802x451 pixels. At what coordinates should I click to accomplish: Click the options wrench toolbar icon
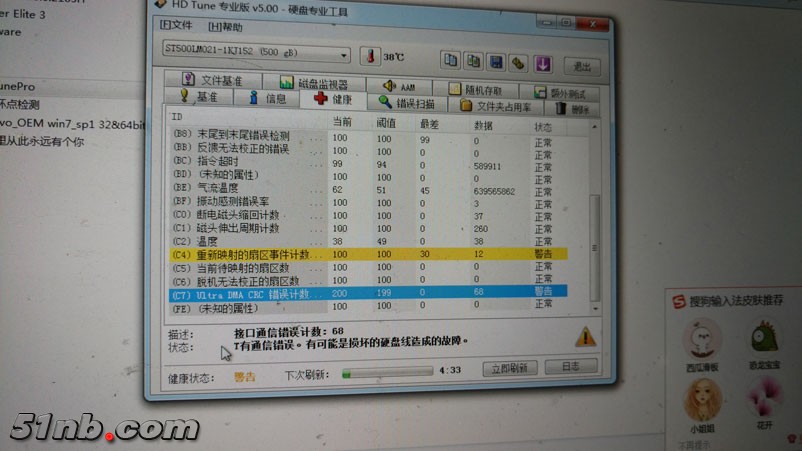(x=518, y=63)
